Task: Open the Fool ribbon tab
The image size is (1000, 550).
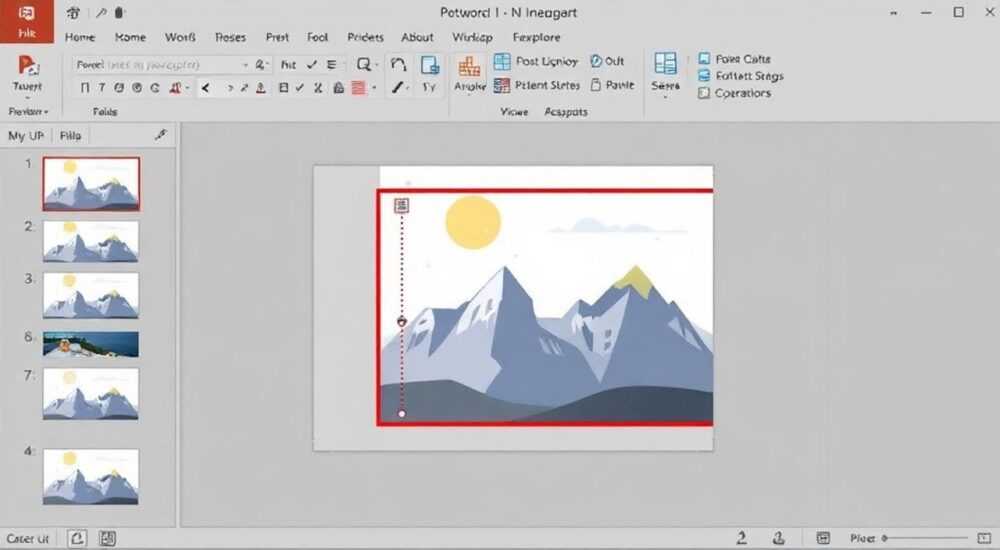Action: (x=318, y=38)
